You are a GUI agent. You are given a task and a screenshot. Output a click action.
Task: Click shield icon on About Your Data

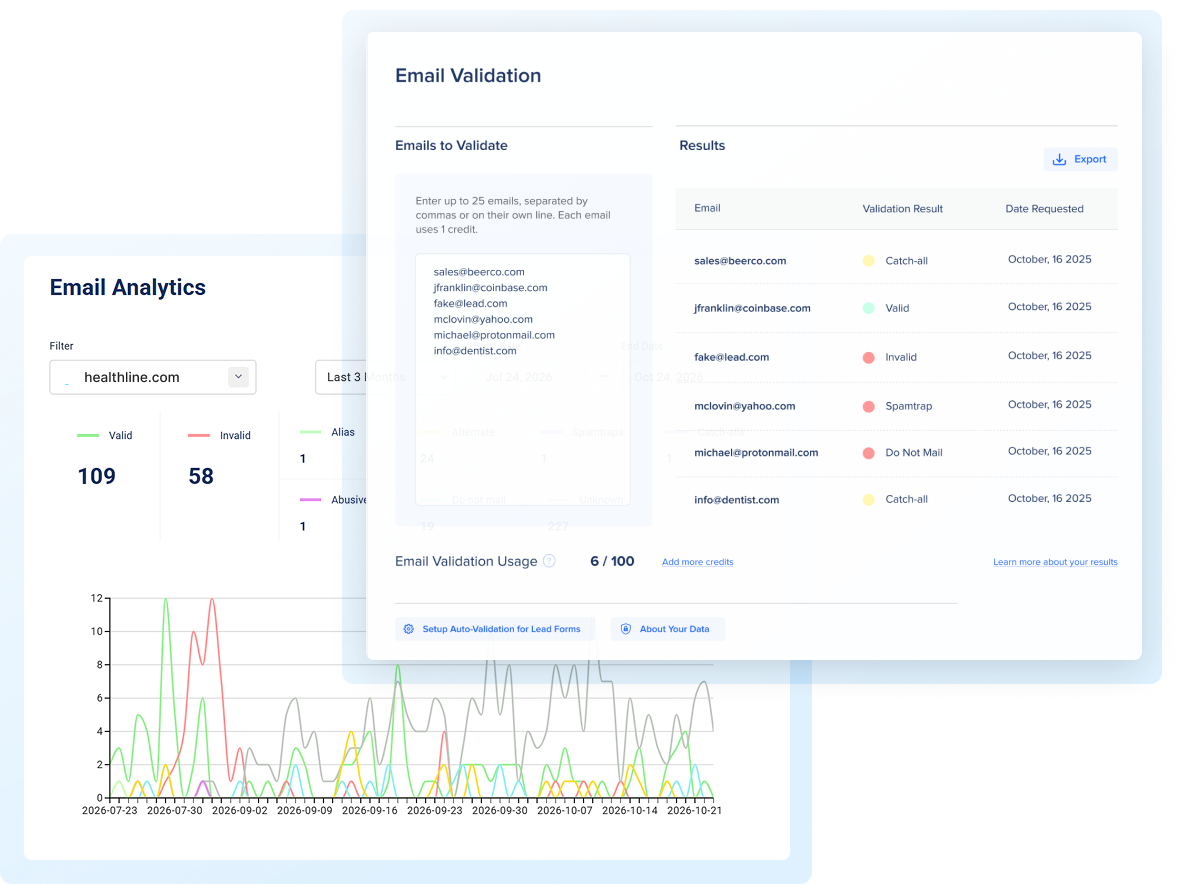[x=626, y=629]
